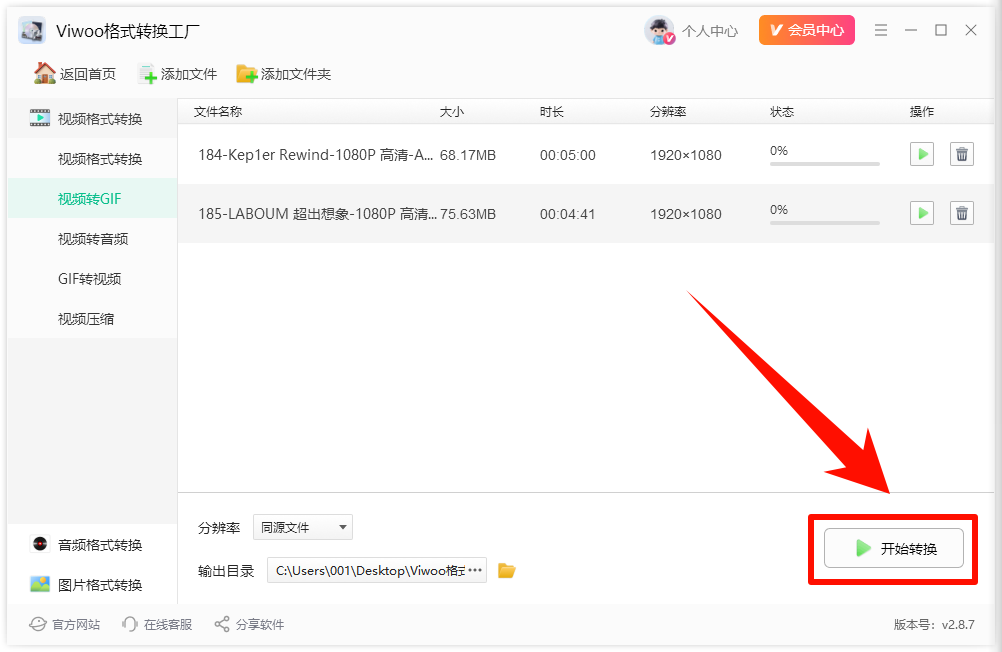Click the output directory path field
This screenshot has height=652, width=1002.
(x=377, y=570)
